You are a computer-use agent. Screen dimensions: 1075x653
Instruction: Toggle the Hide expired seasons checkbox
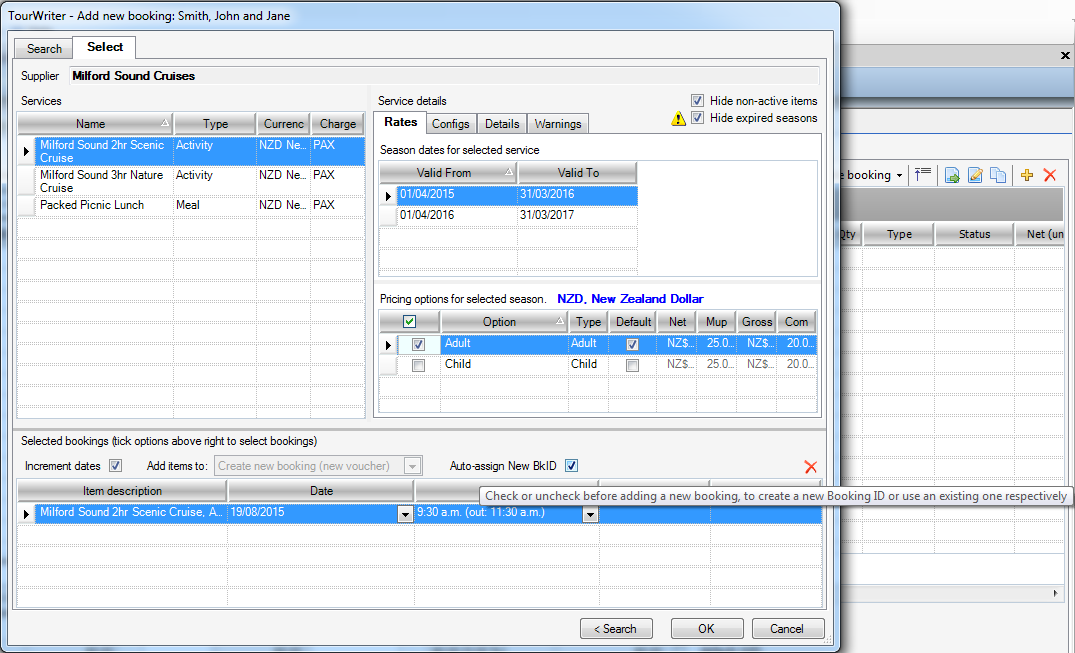tap(697, 118)
